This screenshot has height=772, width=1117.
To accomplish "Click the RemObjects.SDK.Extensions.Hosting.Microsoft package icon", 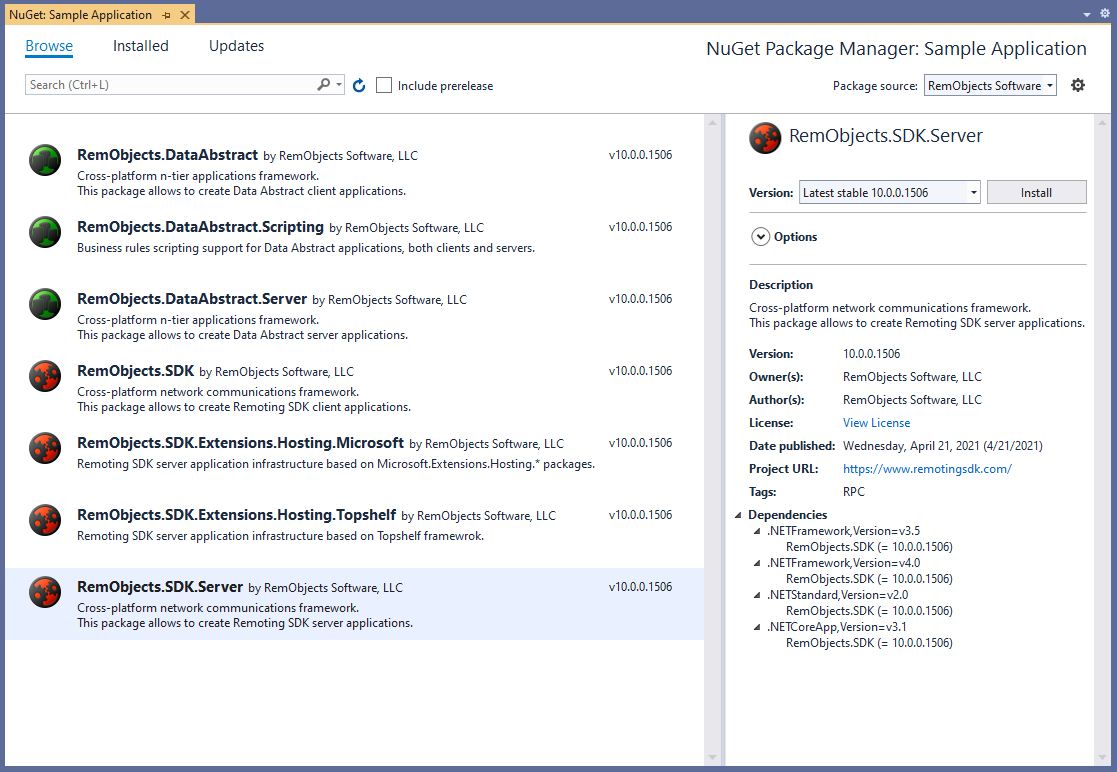I will 45,448.
